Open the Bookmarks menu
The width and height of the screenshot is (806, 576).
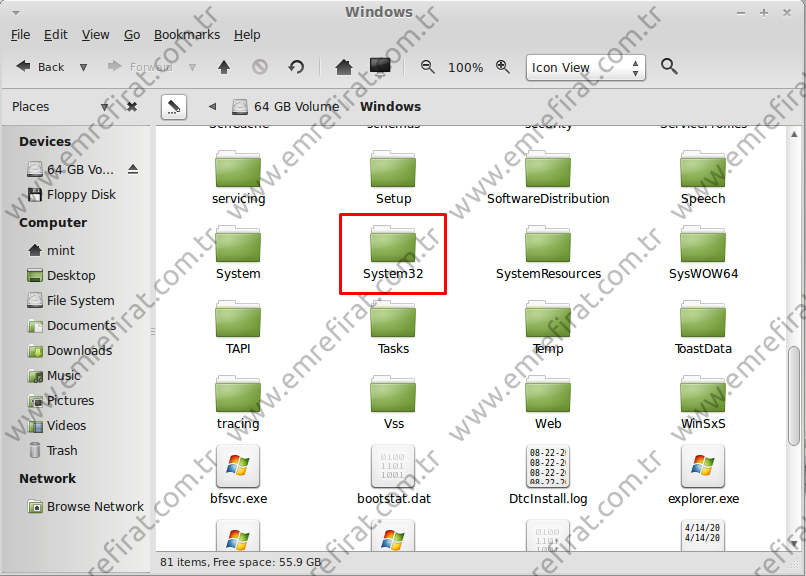pos(187,34)
